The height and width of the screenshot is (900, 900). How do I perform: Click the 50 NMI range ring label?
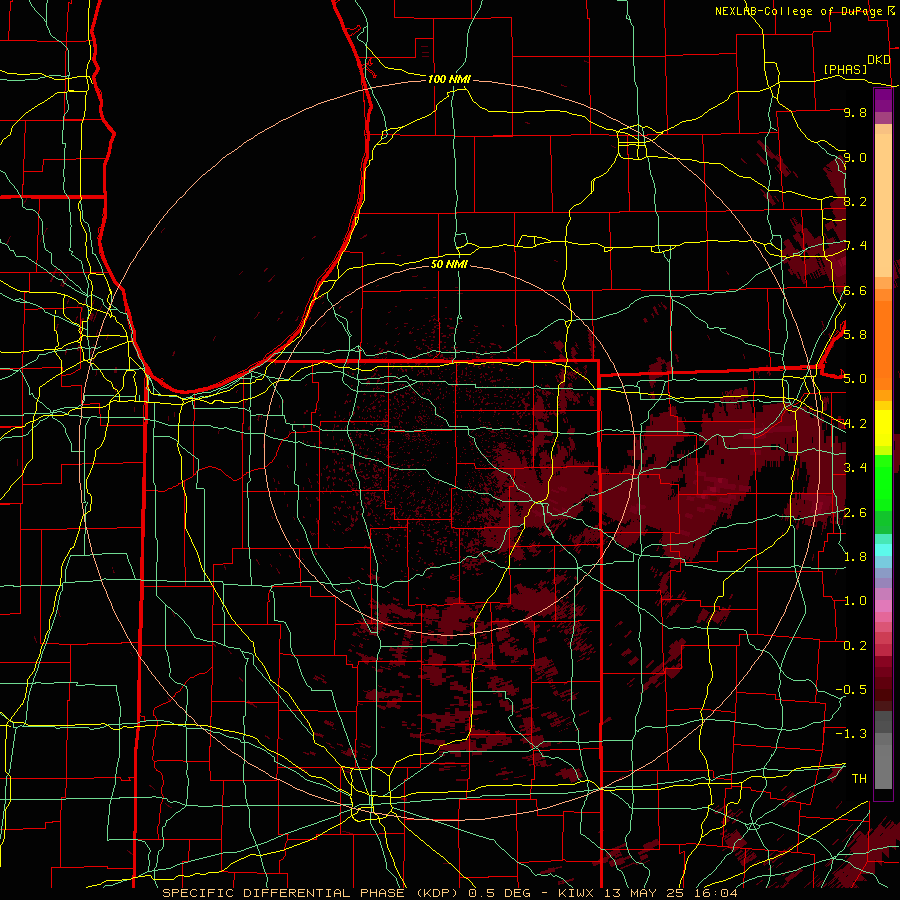pyautogui.click(x=449, y=264)
